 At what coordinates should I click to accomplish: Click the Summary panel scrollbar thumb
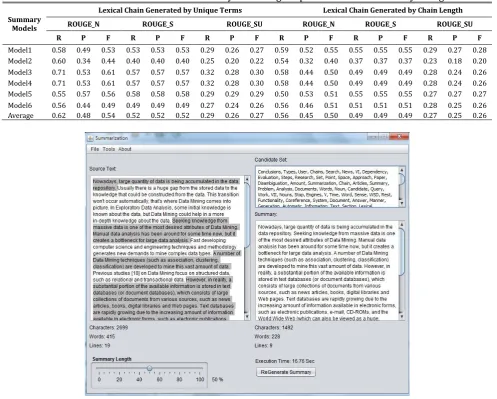(402, 252)
